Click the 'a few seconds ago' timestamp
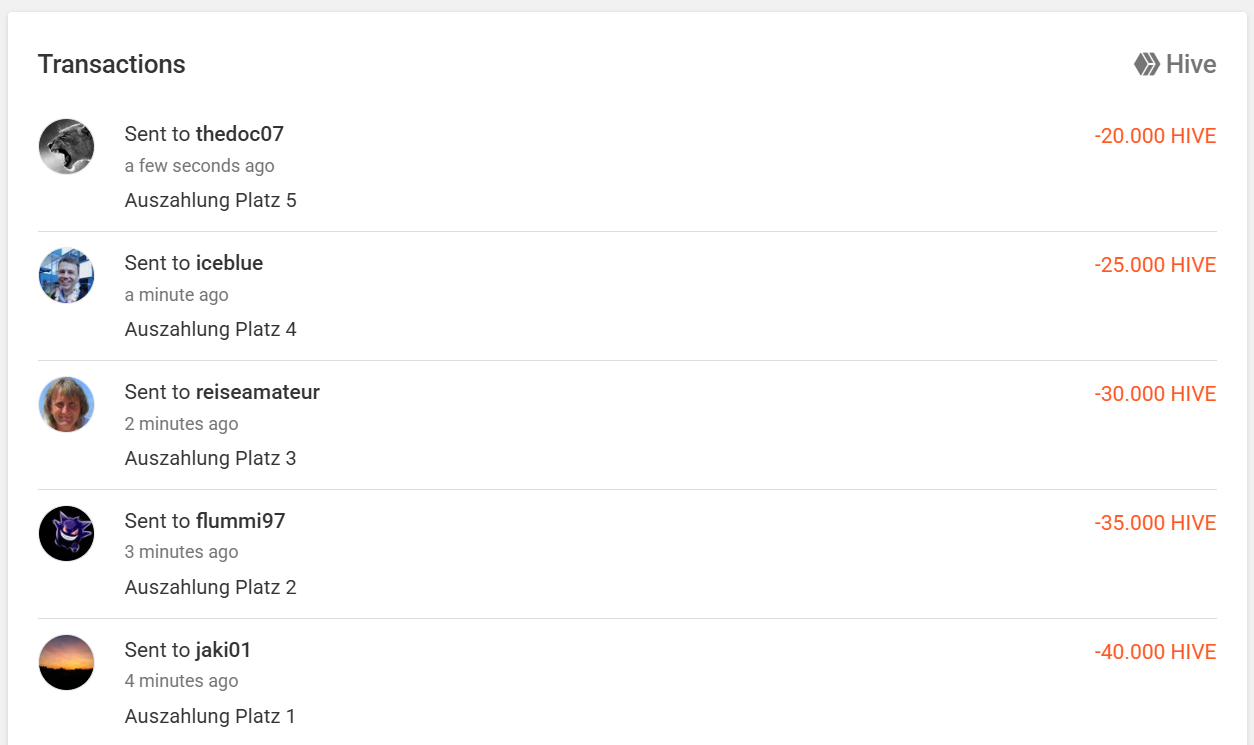This screenshot has width=1254, height=745. click(x=199, y=166)
